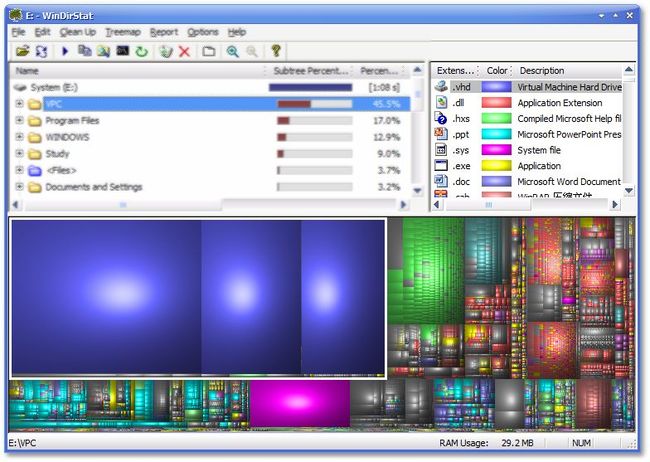The width and height of the screenshot is (650, 462).
Task: Click the .doc Word document icon
Action: coord(441,181)
